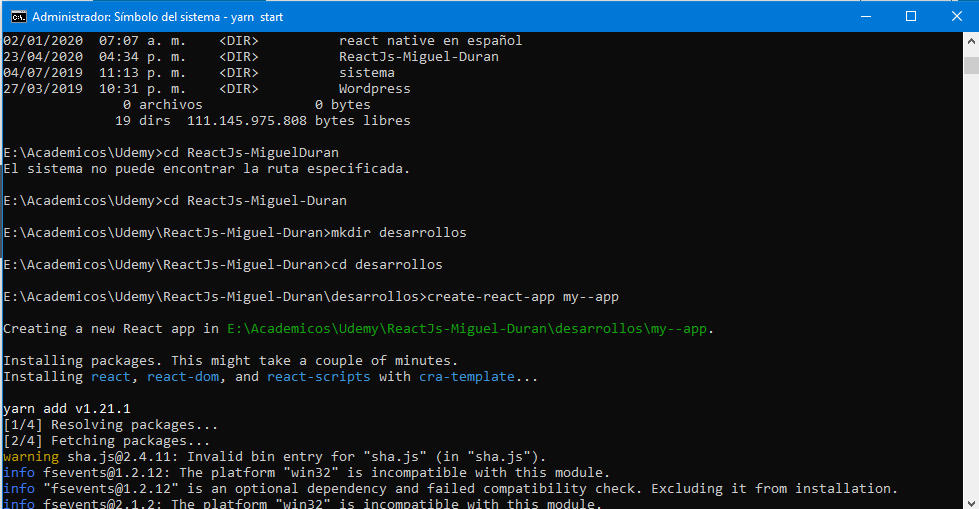Click the blue "cra-template" text

tap(467, 377)
